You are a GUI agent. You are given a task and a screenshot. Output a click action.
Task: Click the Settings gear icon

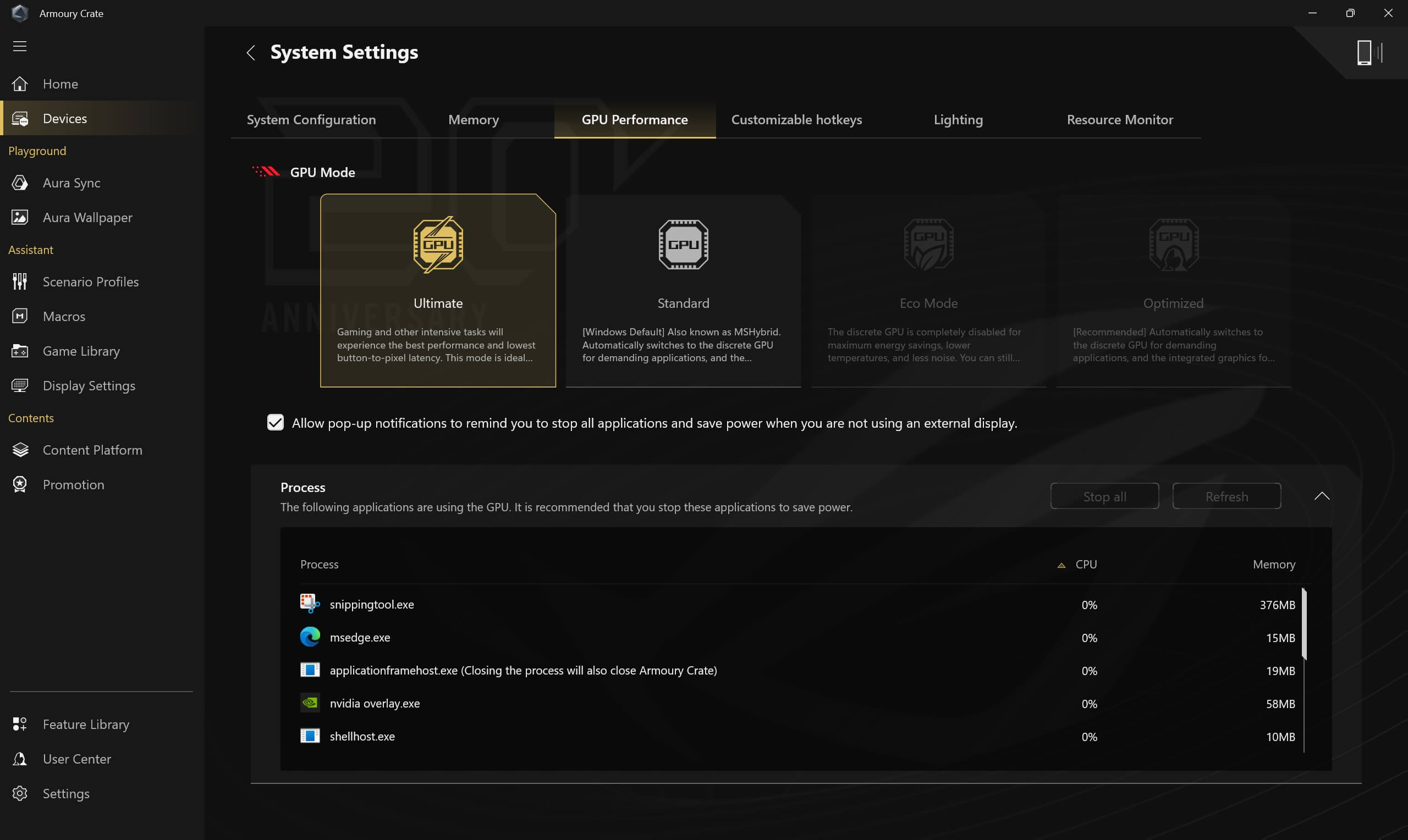[x=20, y=794]
